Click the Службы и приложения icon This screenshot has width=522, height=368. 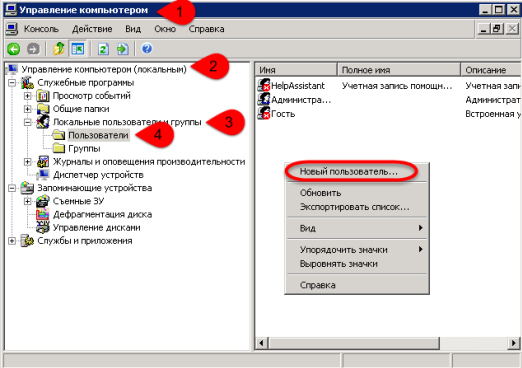[x=27, y=241]
